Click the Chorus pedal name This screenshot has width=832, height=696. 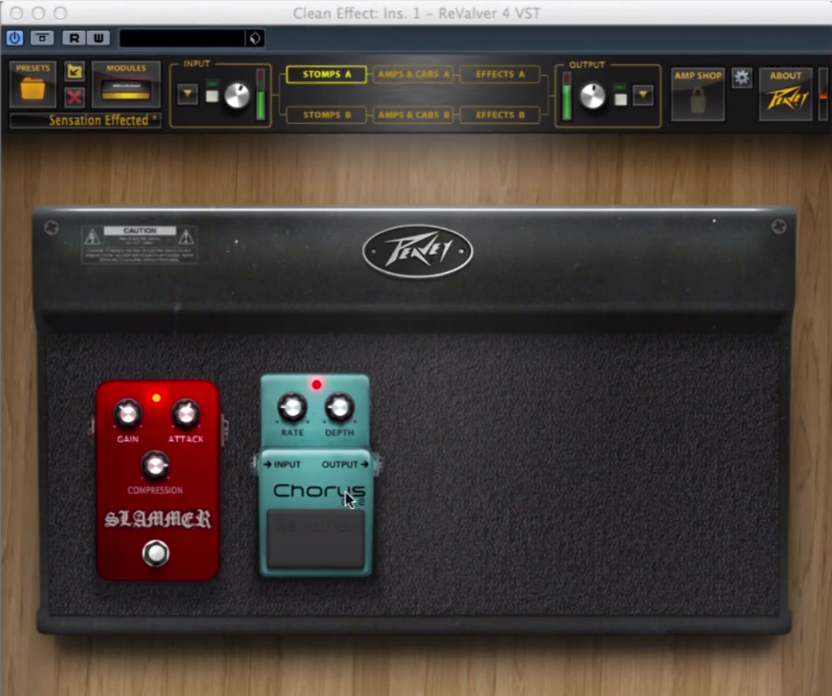click(319, 491)
